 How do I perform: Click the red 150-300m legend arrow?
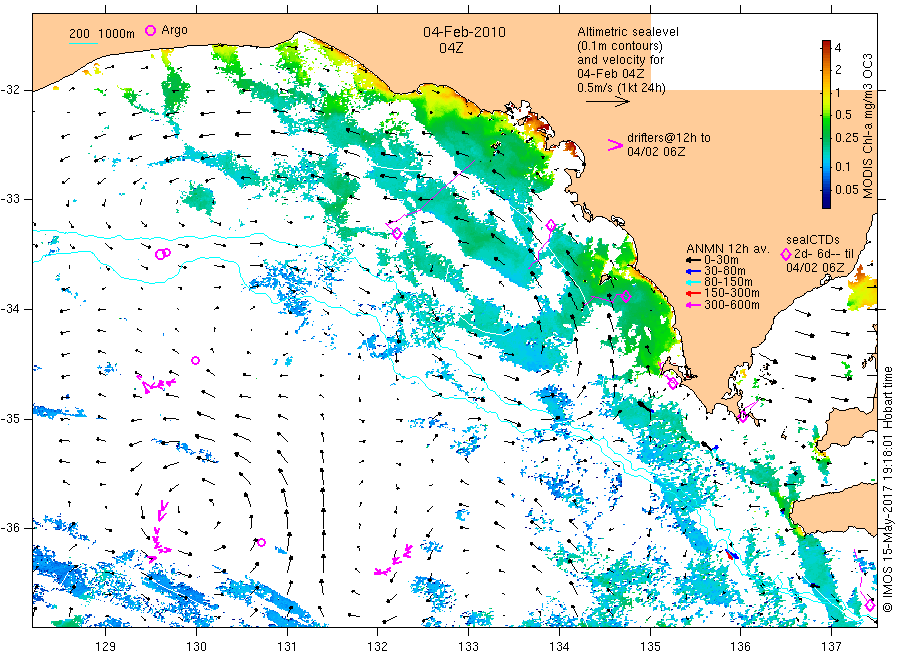pos(693,294)
